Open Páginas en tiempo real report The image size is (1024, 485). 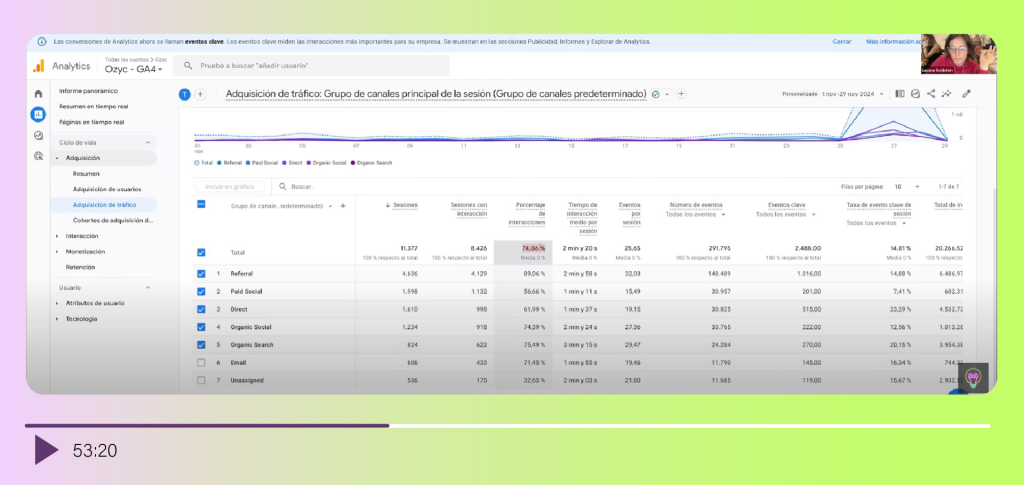91,122
